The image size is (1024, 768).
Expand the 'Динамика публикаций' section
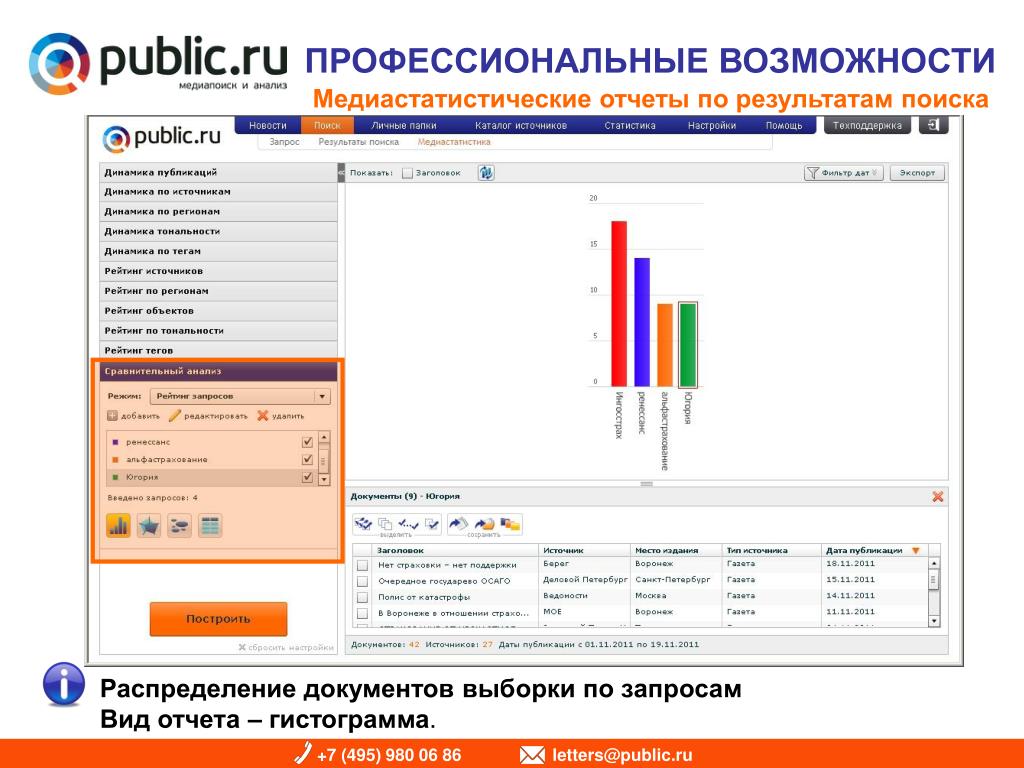tap(218, 172)
